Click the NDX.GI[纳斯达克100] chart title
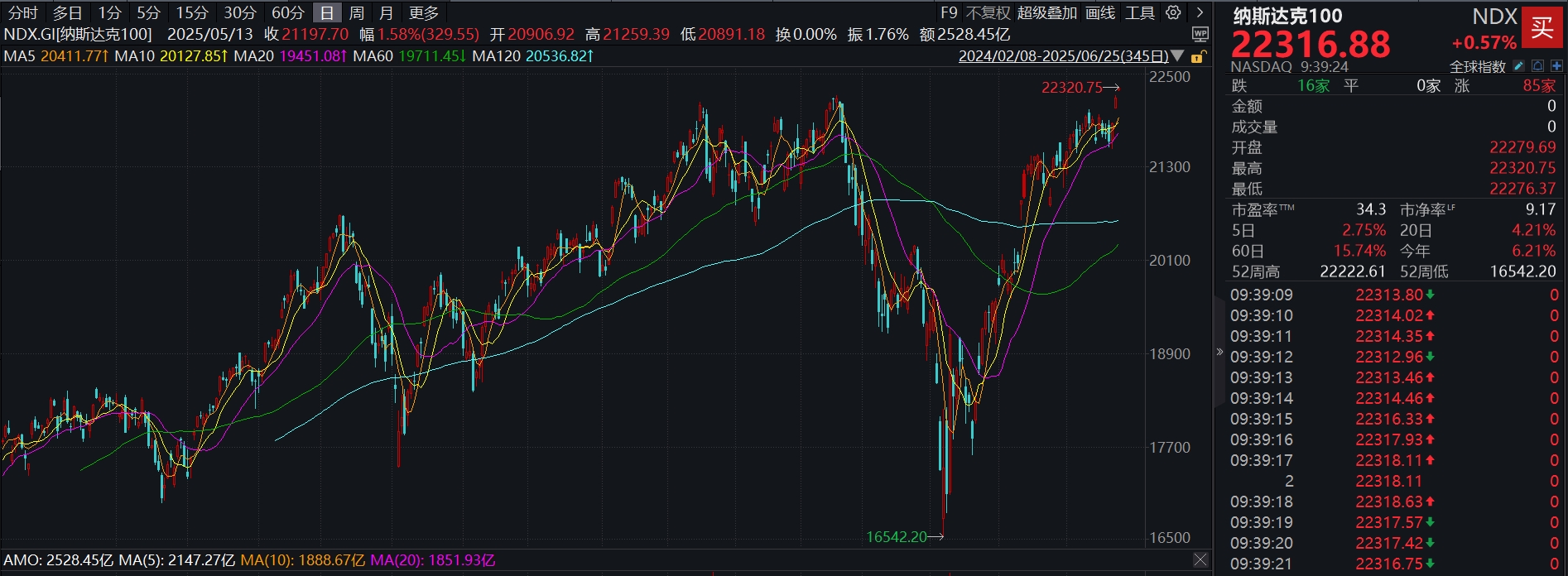 pyautogui.click(x=78, y=34)
